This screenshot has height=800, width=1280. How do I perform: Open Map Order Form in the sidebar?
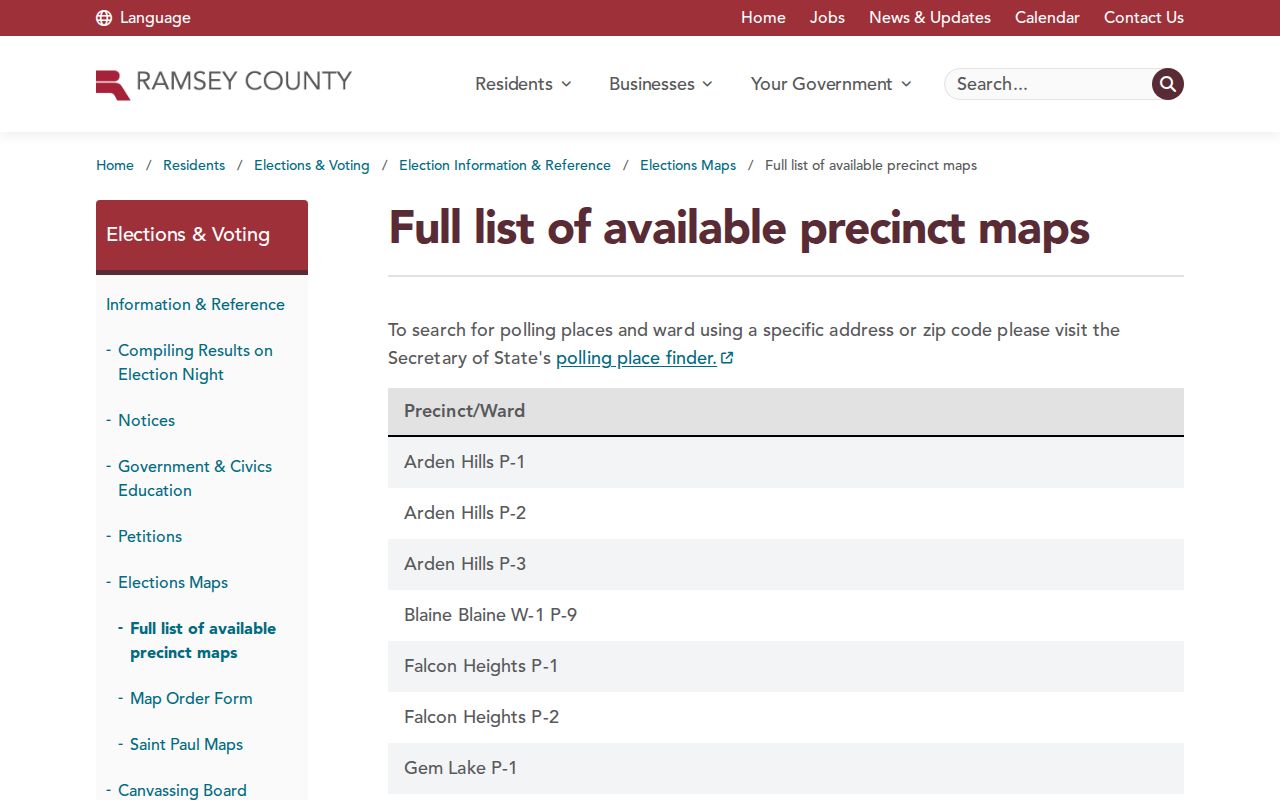(x=191, y=699)
